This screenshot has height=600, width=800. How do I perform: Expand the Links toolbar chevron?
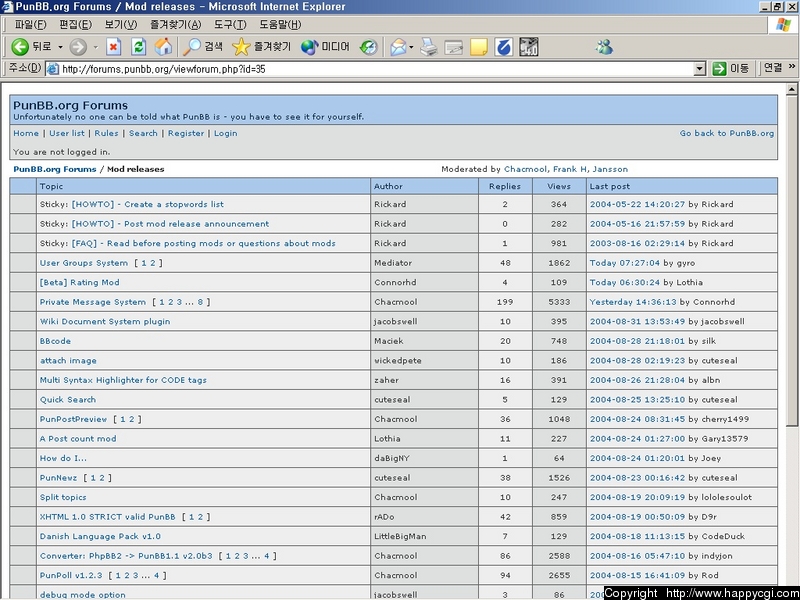[x=791, y=66]
